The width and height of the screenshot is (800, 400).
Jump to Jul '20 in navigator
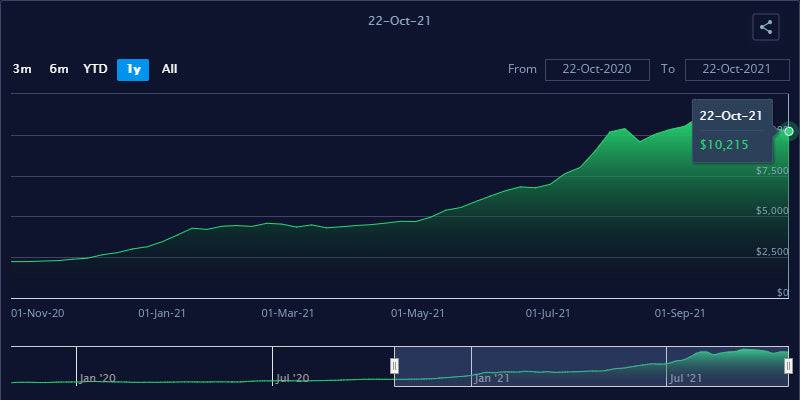[x=292, y=378]
